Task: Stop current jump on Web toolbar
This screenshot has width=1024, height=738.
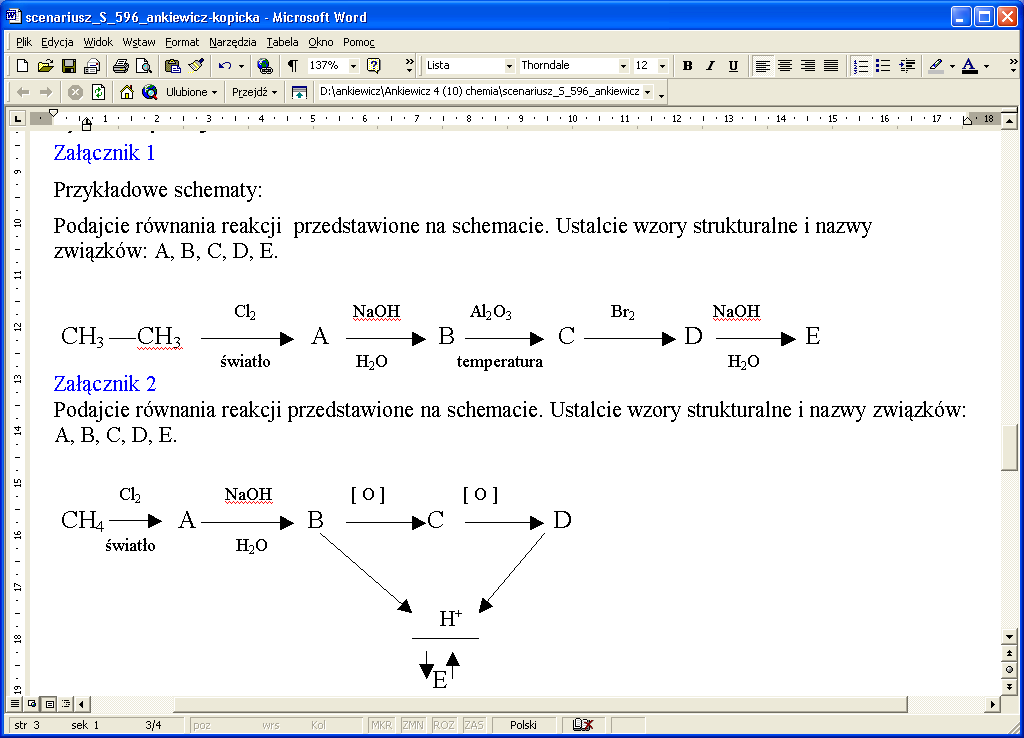Action: 75,92
